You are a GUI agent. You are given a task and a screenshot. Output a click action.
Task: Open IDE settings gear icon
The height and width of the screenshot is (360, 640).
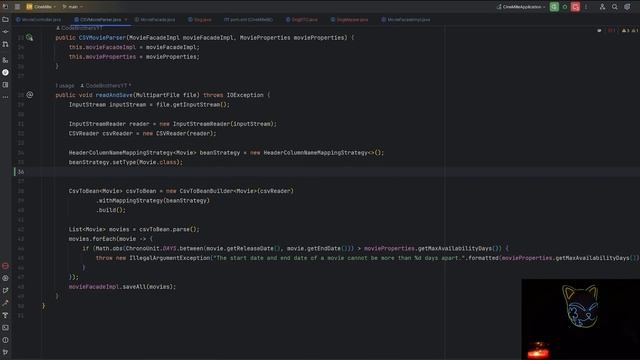point(627,7)
